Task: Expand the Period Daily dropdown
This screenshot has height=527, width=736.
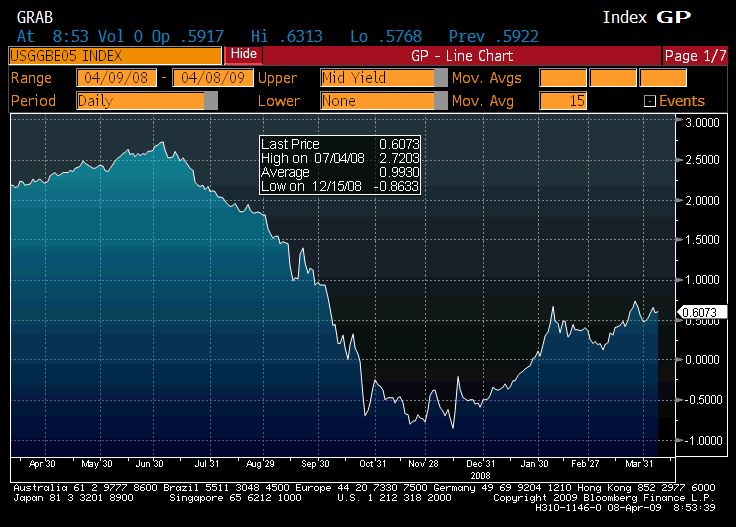Action: coord(210,101)
